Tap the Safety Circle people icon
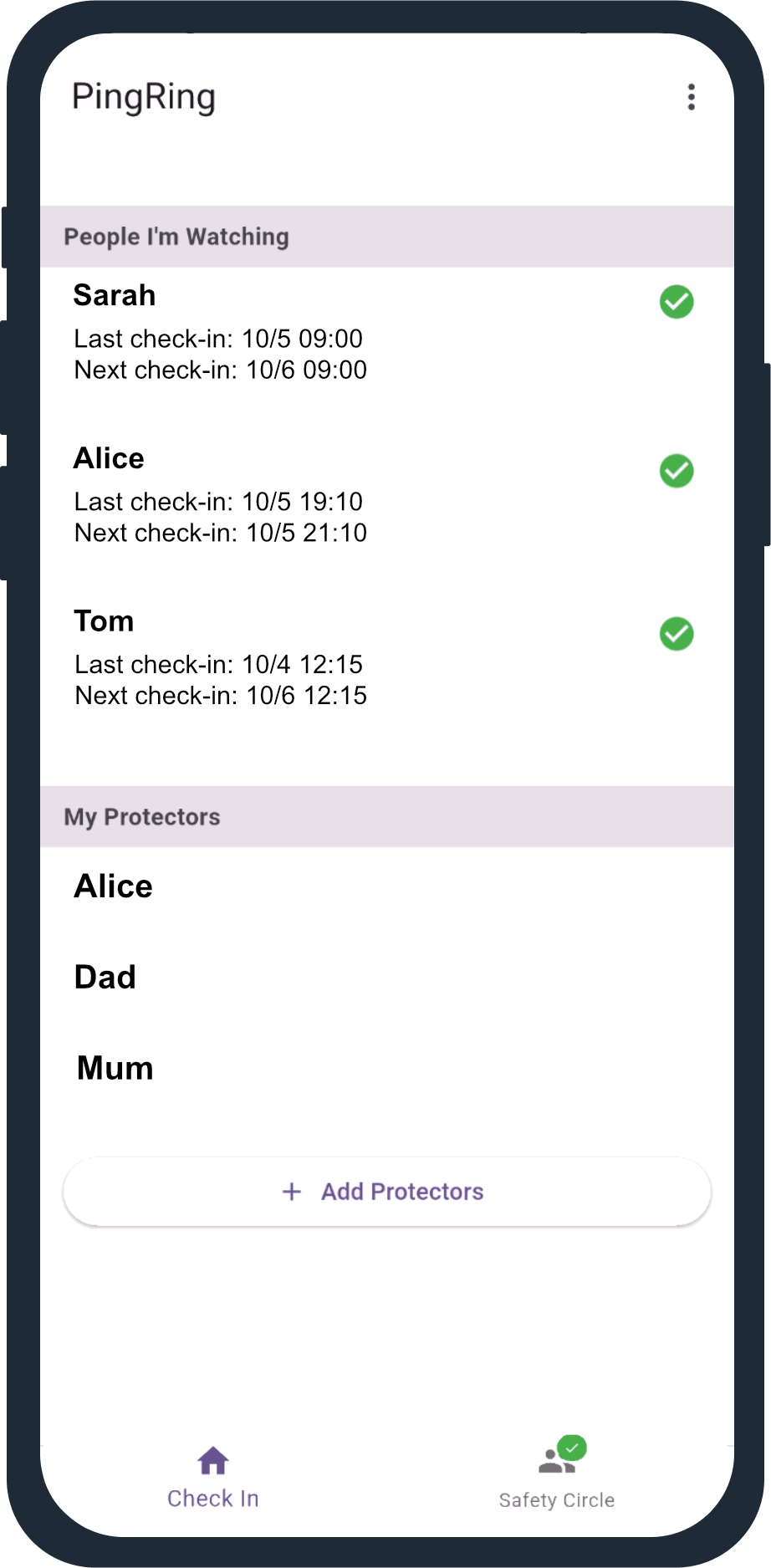Image resolution: width=771 pixels, height=1568 pixels. tap(554, 1462)
